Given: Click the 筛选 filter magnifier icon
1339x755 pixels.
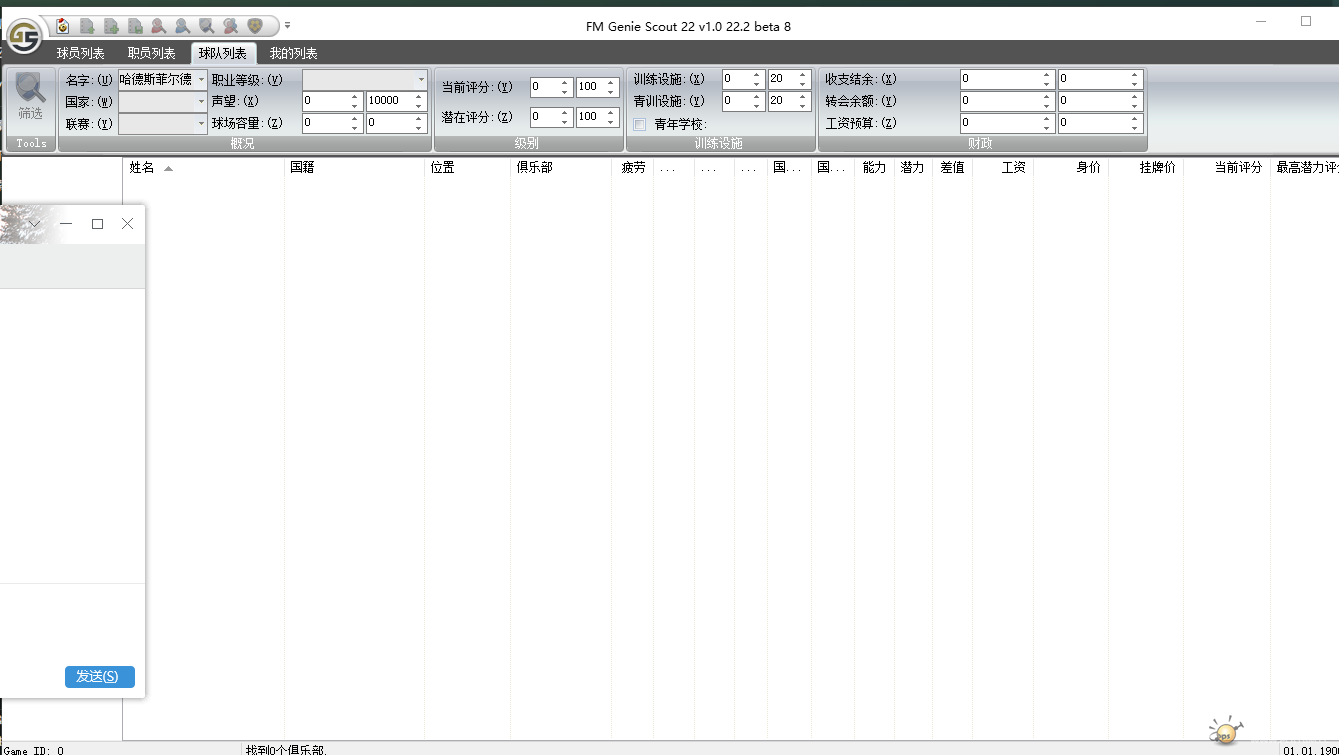Looking at the screenshot, I should [x=30, y=97].
